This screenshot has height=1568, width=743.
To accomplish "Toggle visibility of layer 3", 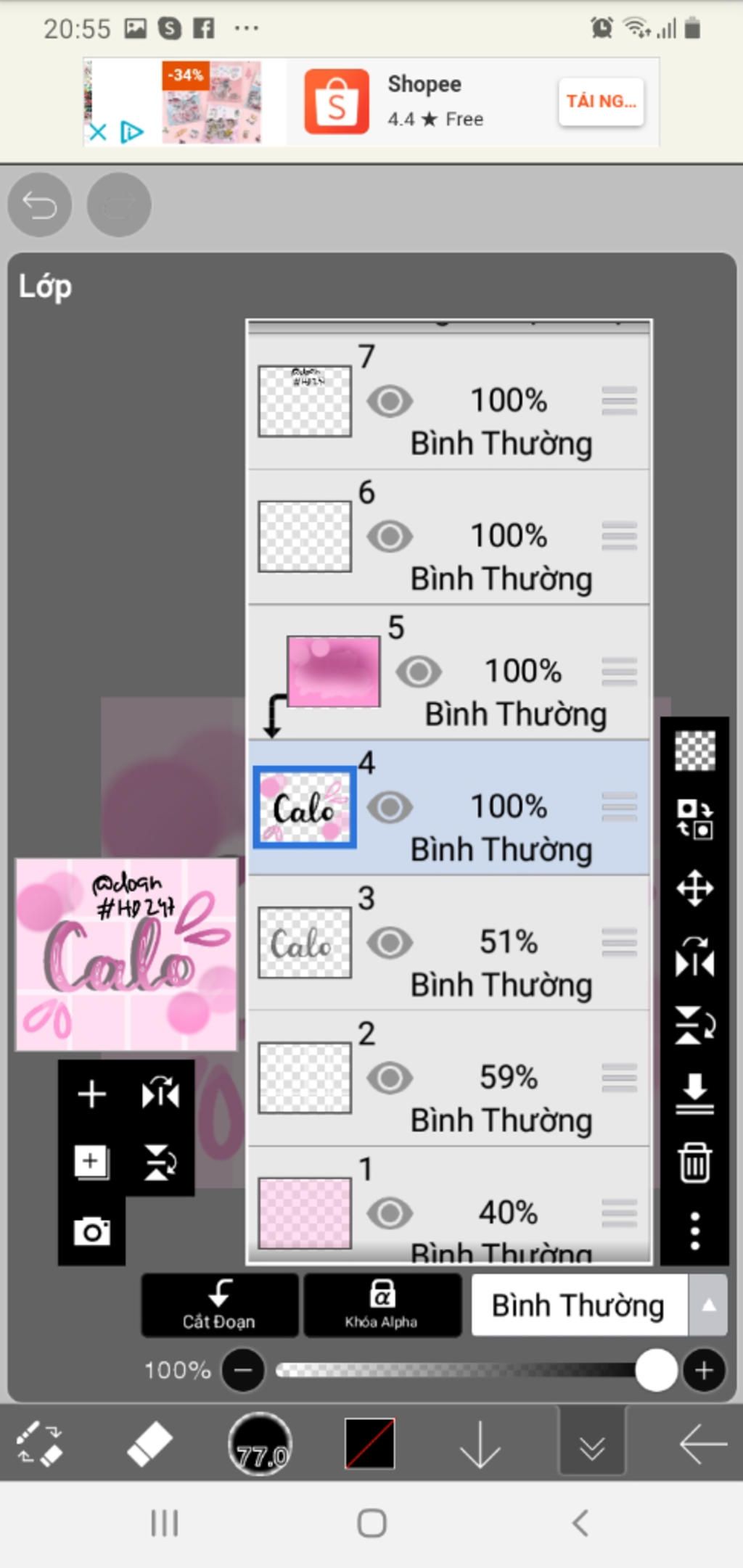I will (390, 943).
